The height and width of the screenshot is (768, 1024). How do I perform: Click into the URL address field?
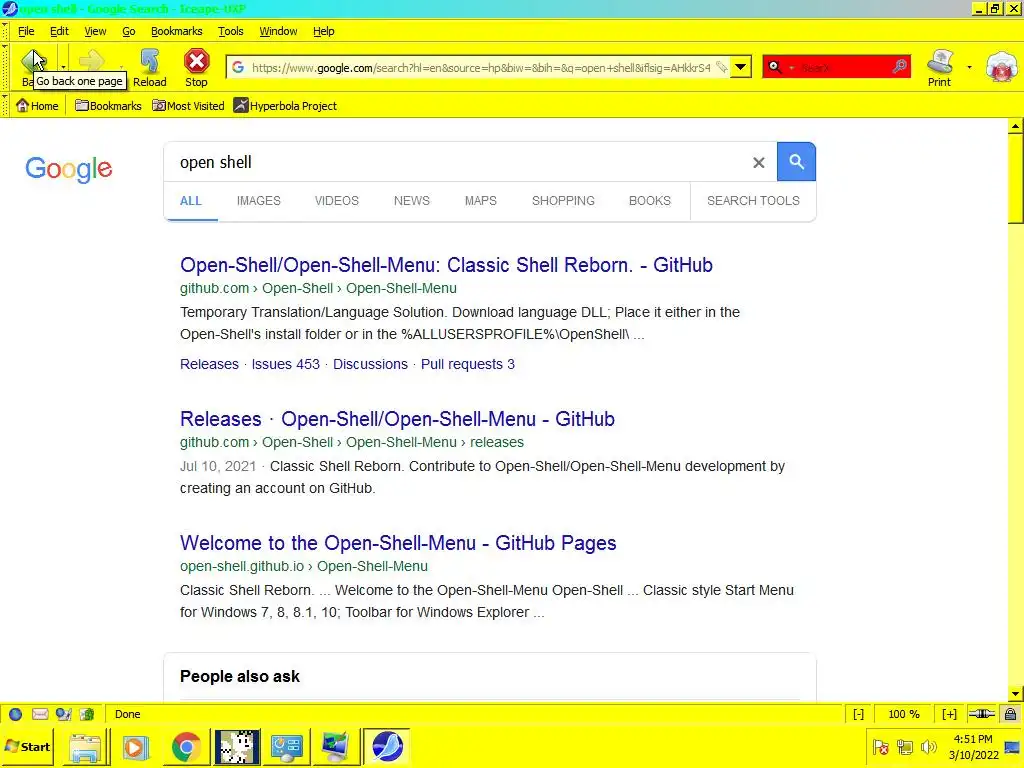coord(481,67)
